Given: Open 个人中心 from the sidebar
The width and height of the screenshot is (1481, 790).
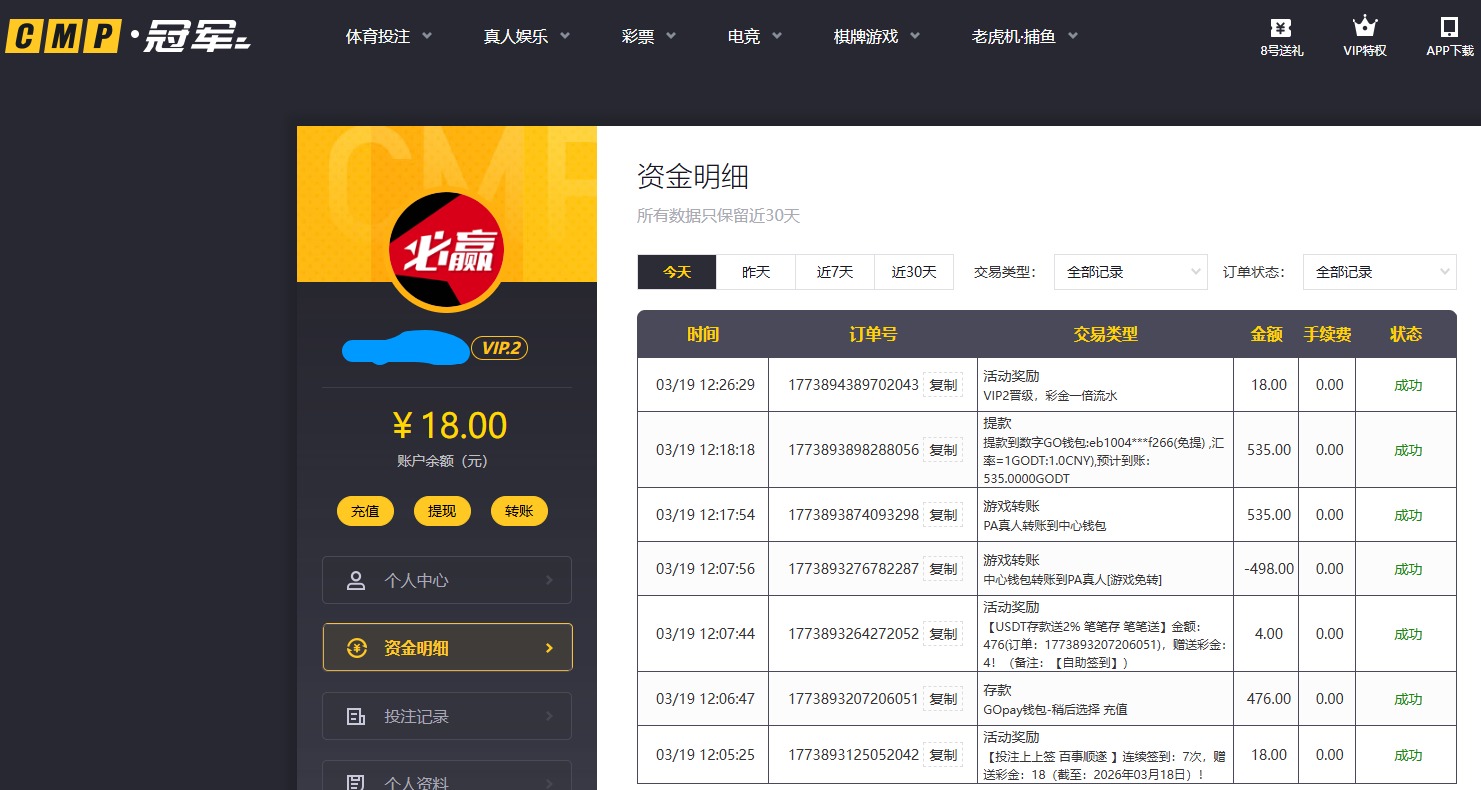Looking at the screenshot, I should tap(446, 580).
